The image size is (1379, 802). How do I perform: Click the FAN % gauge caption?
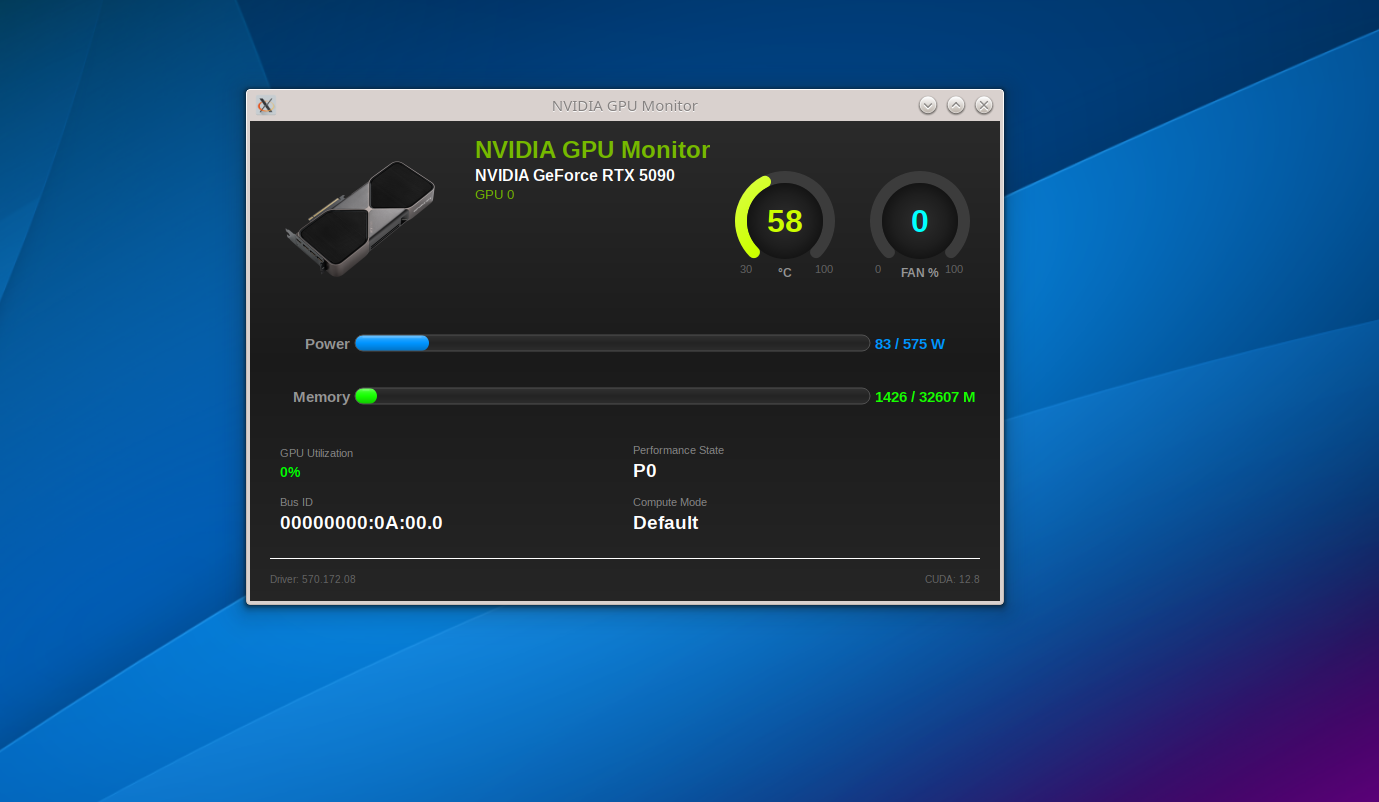920,273
